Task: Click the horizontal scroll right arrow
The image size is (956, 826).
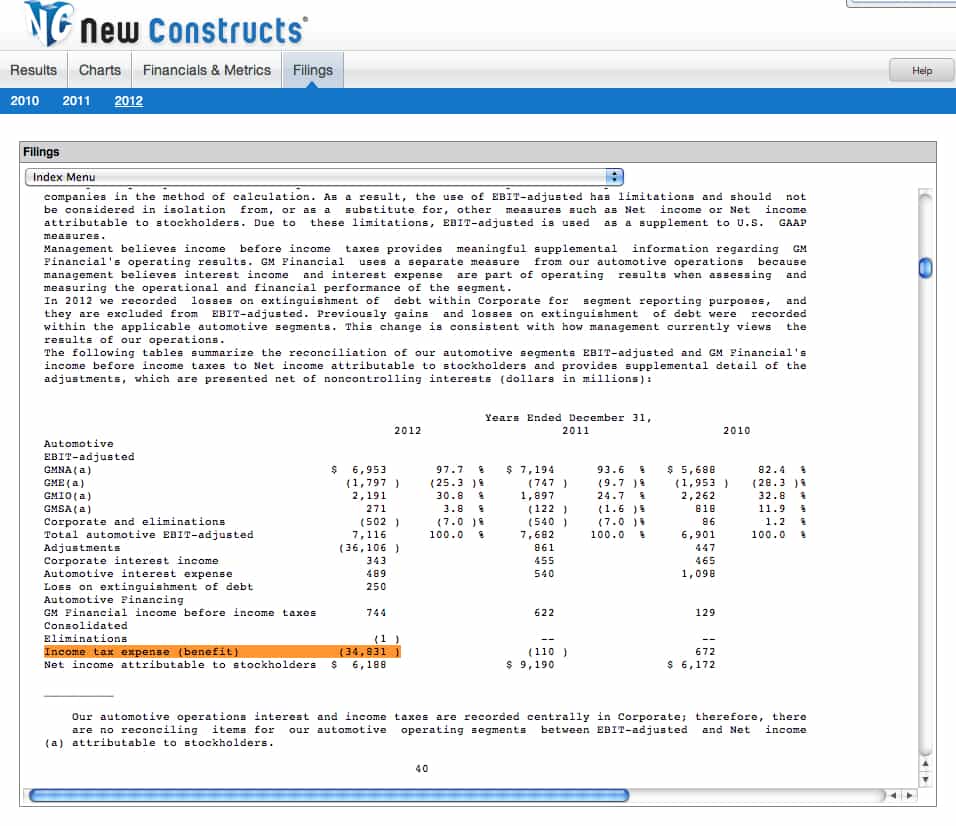Action: pos(909,795)
